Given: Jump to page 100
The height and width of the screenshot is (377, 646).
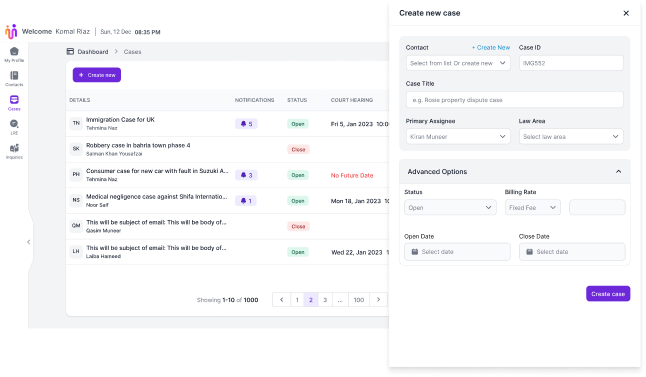Looking at the screenshot, I should [x=359, y=300].
